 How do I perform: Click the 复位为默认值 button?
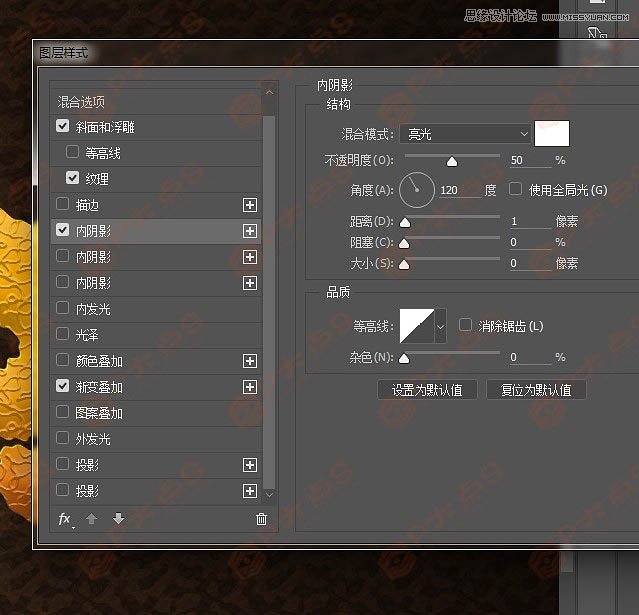pos(536,390)
